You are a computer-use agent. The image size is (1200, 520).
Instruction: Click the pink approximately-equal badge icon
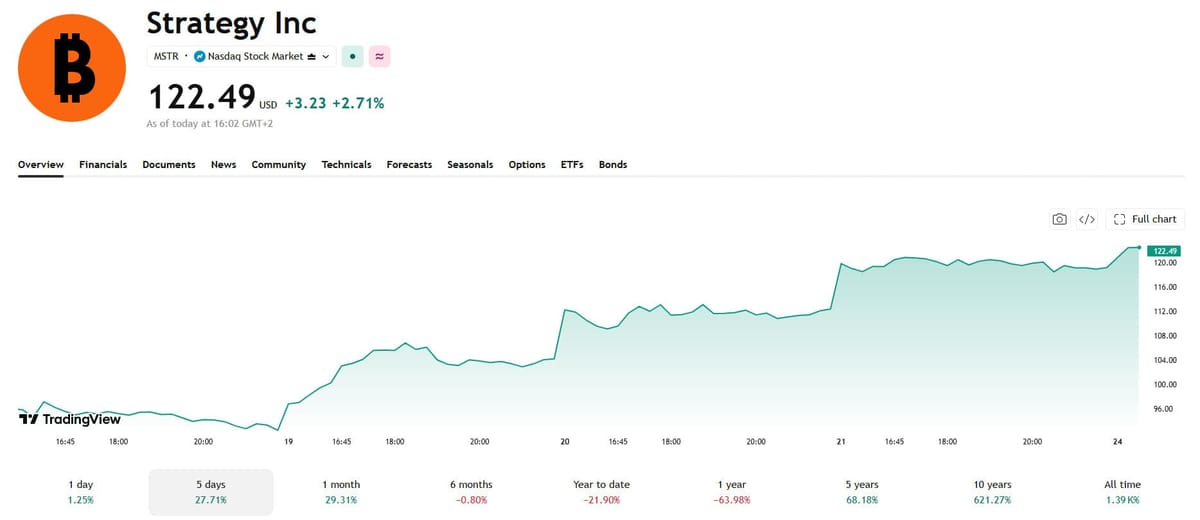(x=379, y=57)
